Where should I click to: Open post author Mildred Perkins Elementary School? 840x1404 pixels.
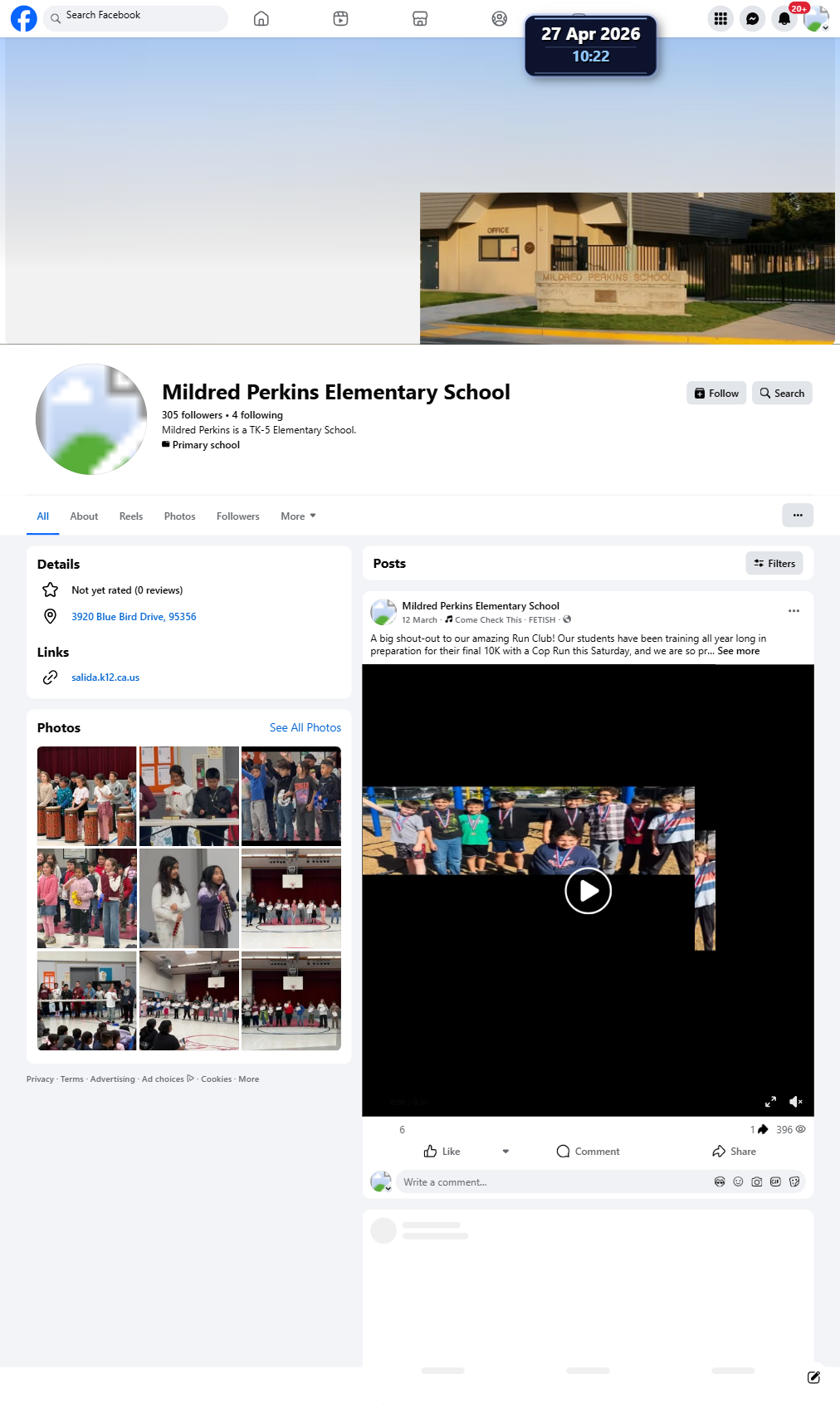[x=481, y=606]
